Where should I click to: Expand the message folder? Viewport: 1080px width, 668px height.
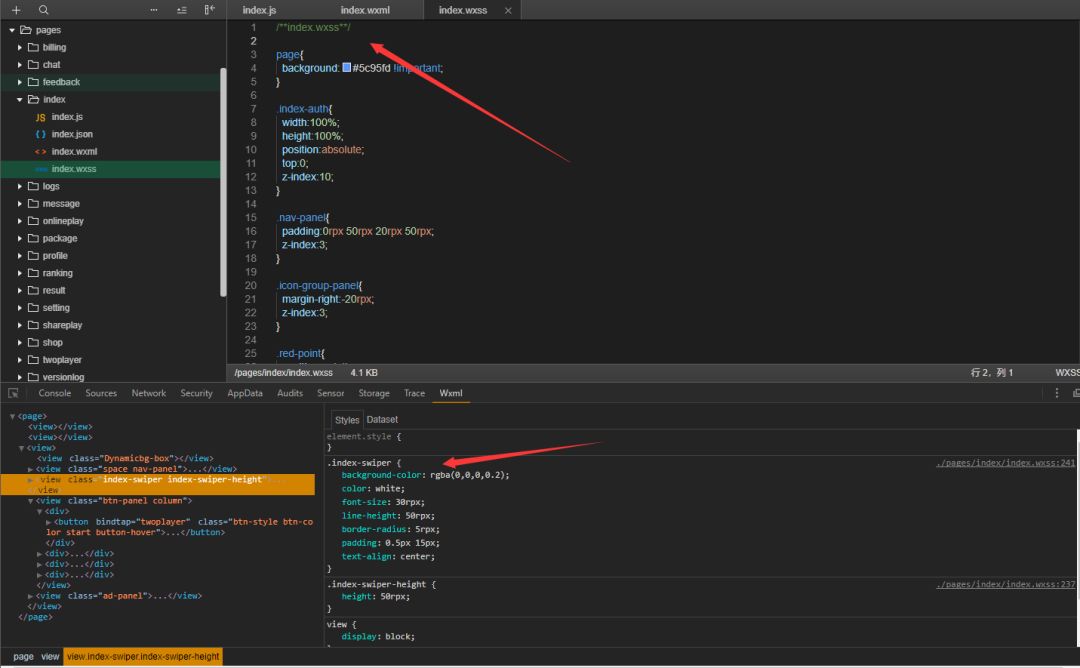pyautogui.click(x=19, y=203)
